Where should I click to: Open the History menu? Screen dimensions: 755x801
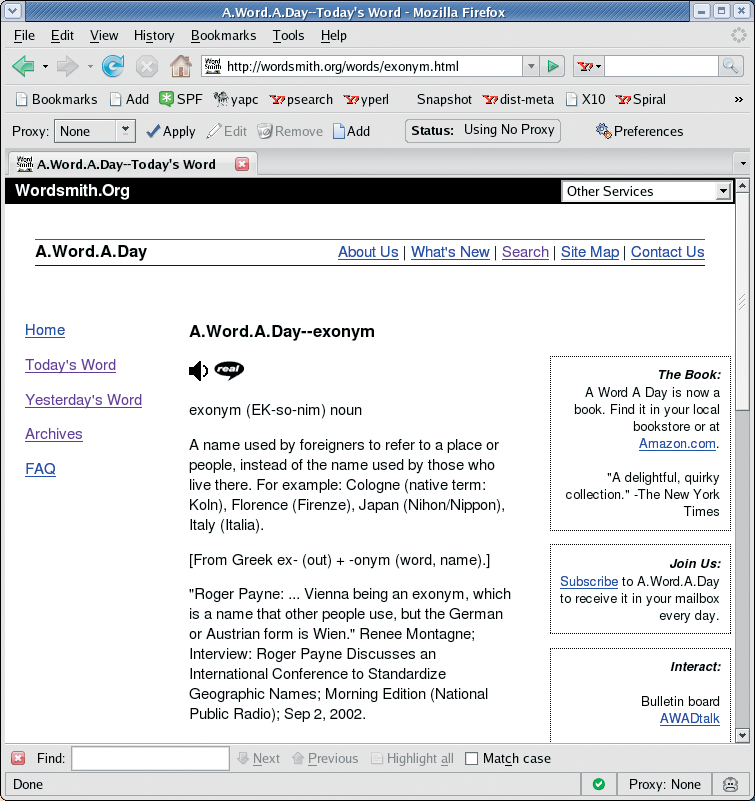[x=154, y=35]
